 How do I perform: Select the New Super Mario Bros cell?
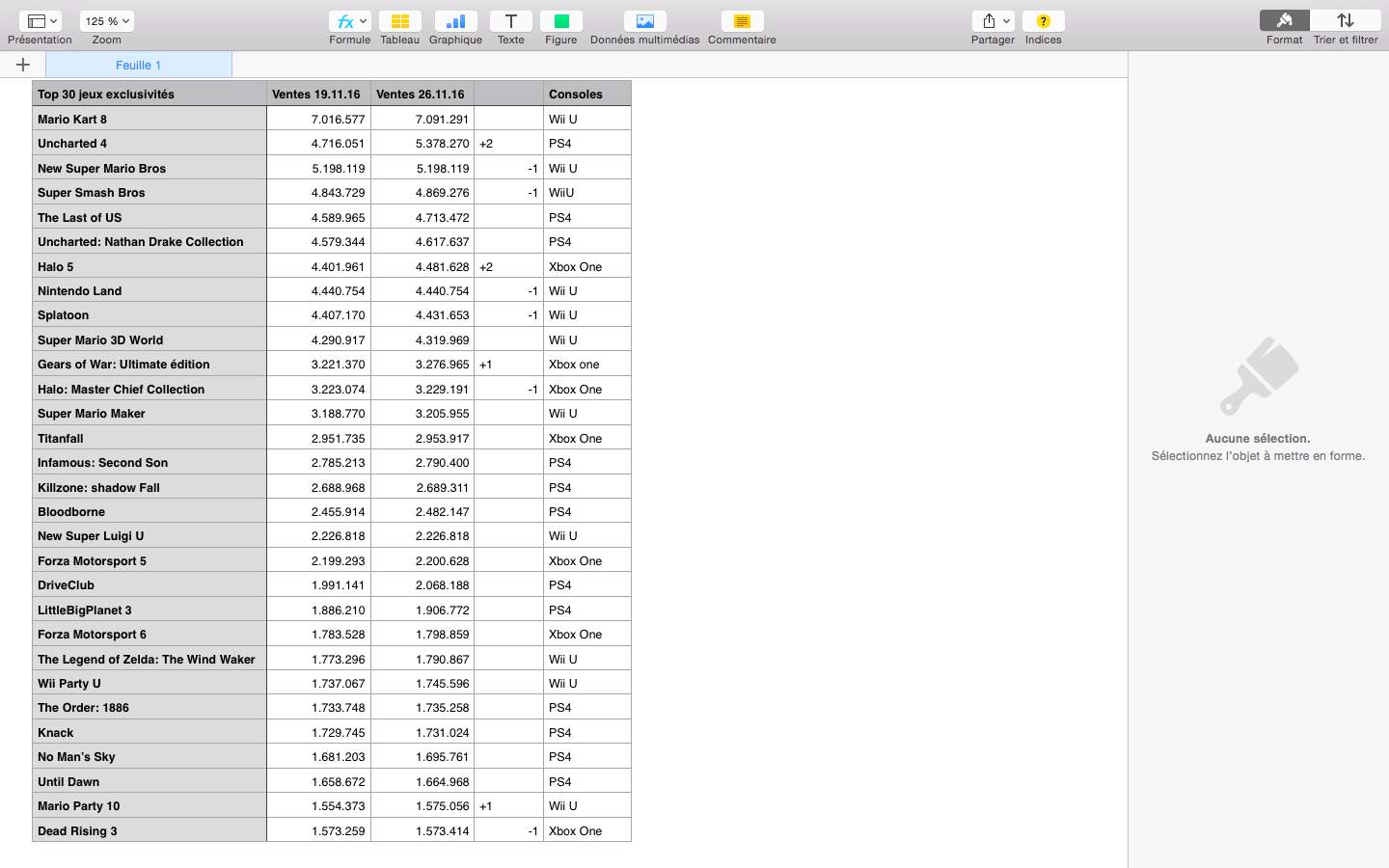pos(150,168)
